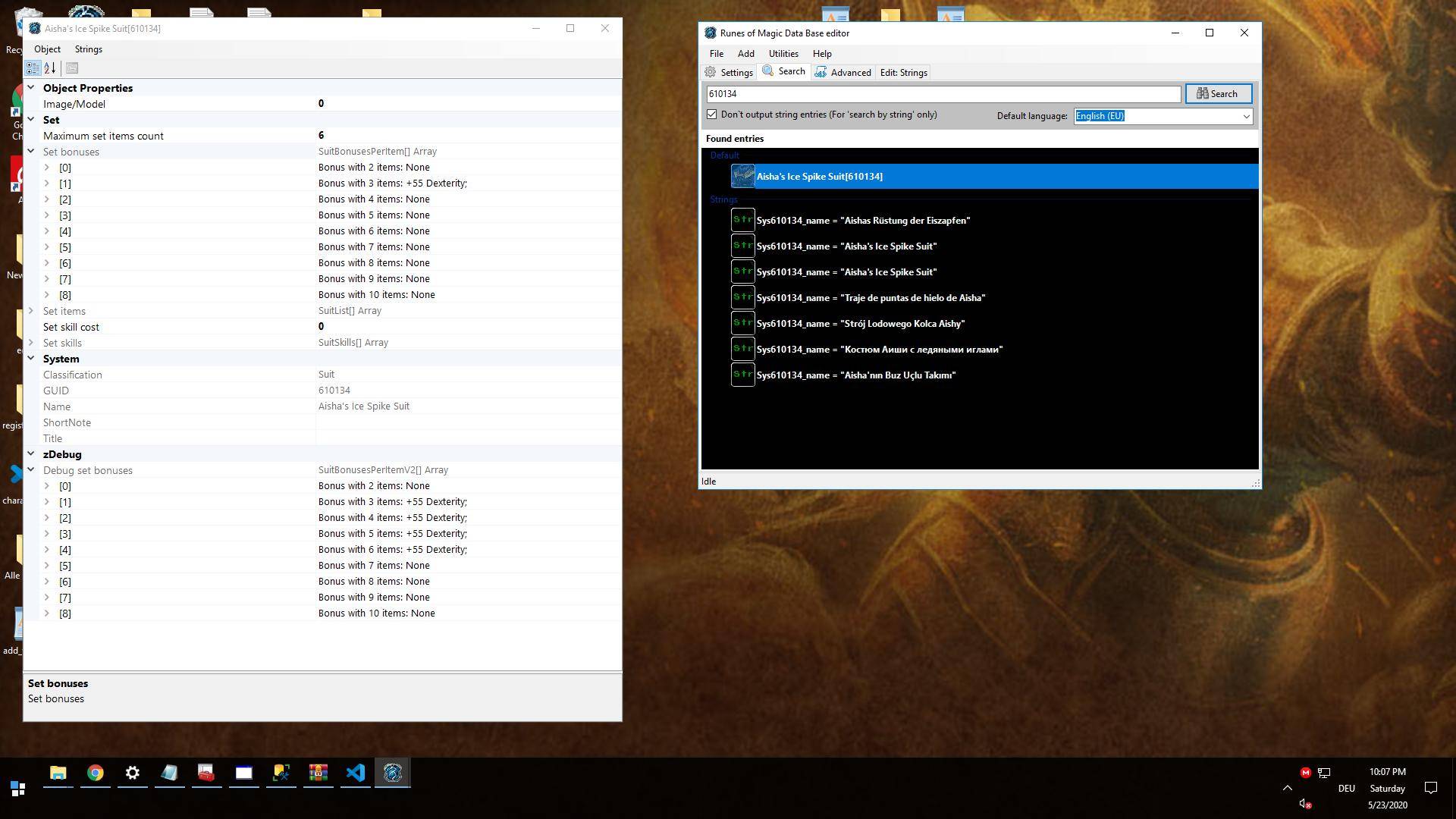Show hidden system tray icons
Viewport: 1456px width, 819px height.
(x=1287, y=788)
